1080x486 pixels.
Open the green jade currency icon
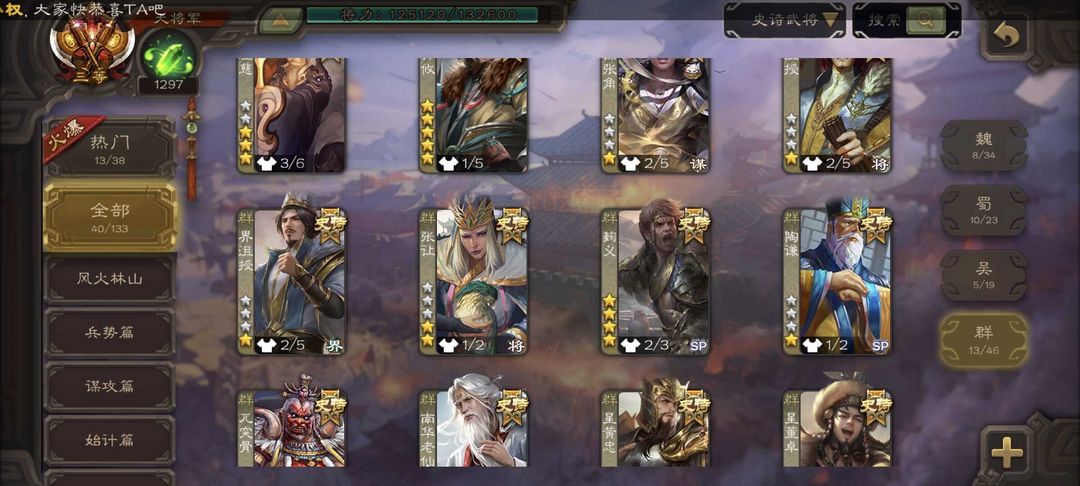(x=168, y=56)
